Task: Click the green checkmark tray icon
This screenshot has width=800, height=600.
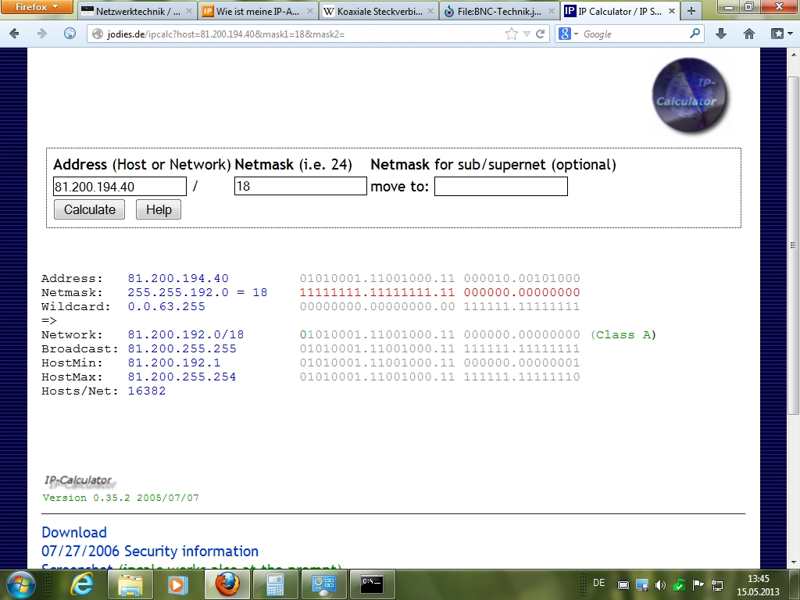Action: [x=679, y=585]
